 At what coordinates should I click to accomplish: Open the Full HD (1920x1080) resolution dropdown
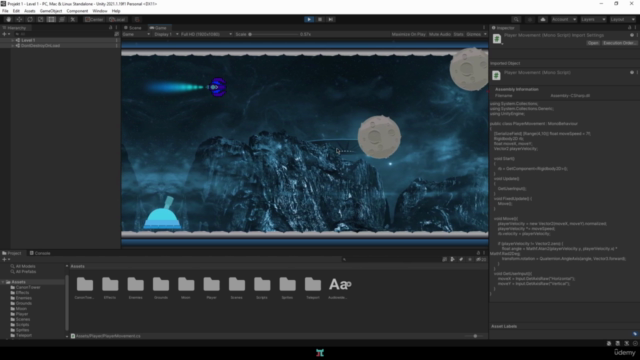coord(206,34)
